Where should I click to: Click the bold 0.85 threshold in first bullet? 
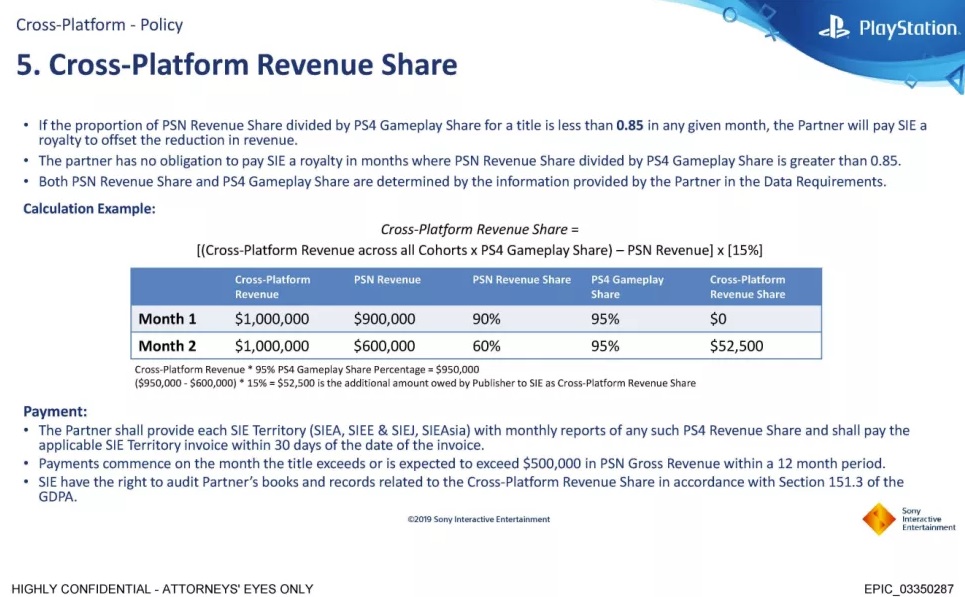(629, 125)
